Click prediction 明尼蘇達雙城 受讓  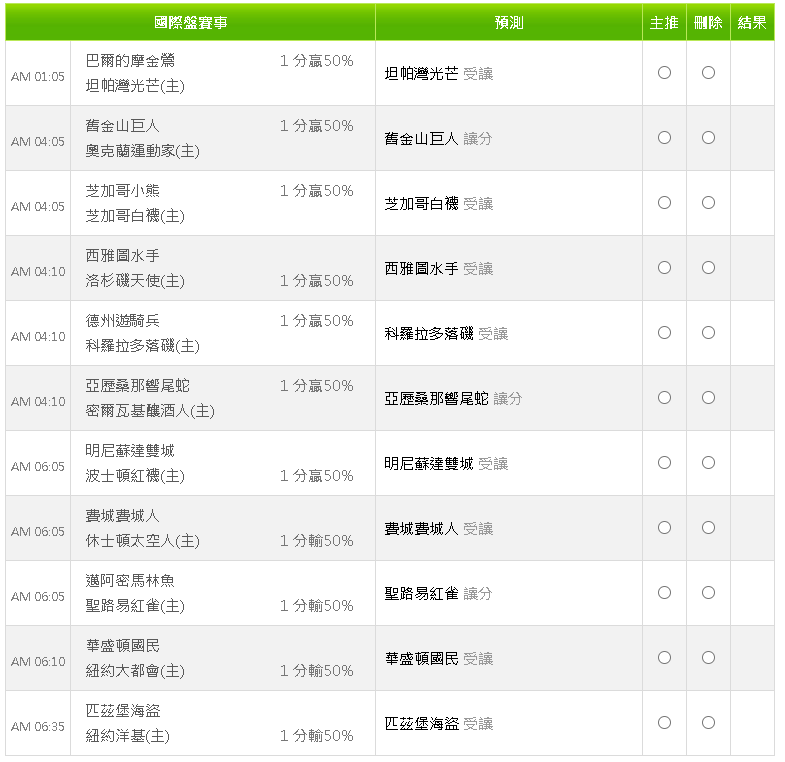click(x=447, y=464)
